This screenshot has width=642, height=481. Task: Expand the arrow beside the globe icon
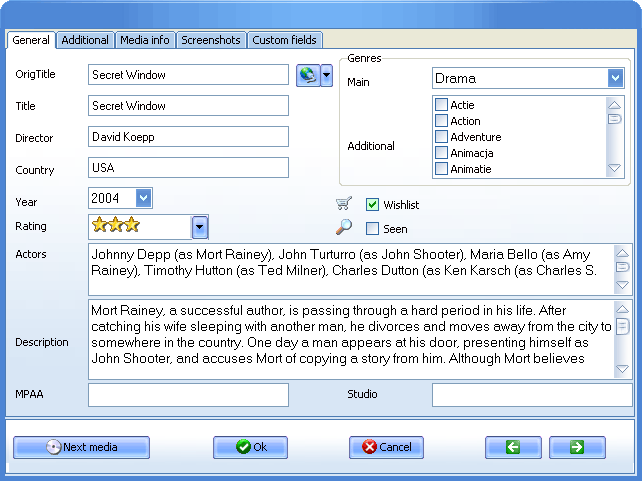(326, 75)
